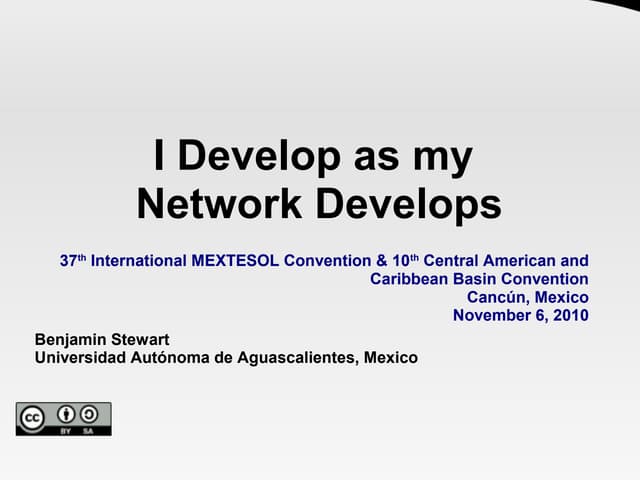640x480 pixels.
Task: Click the "37th International" text in the subtitle
Action: [122, 261]
